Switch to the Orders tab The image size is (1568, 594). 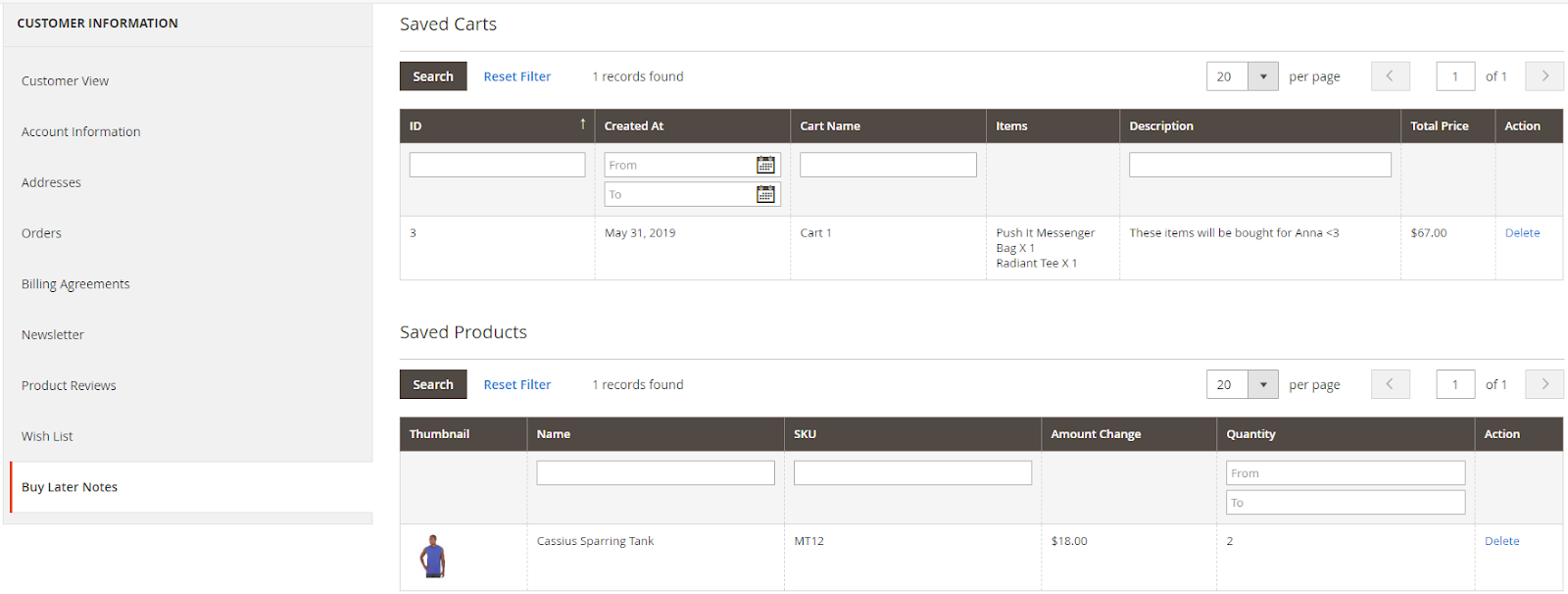(x=41, y=233)
